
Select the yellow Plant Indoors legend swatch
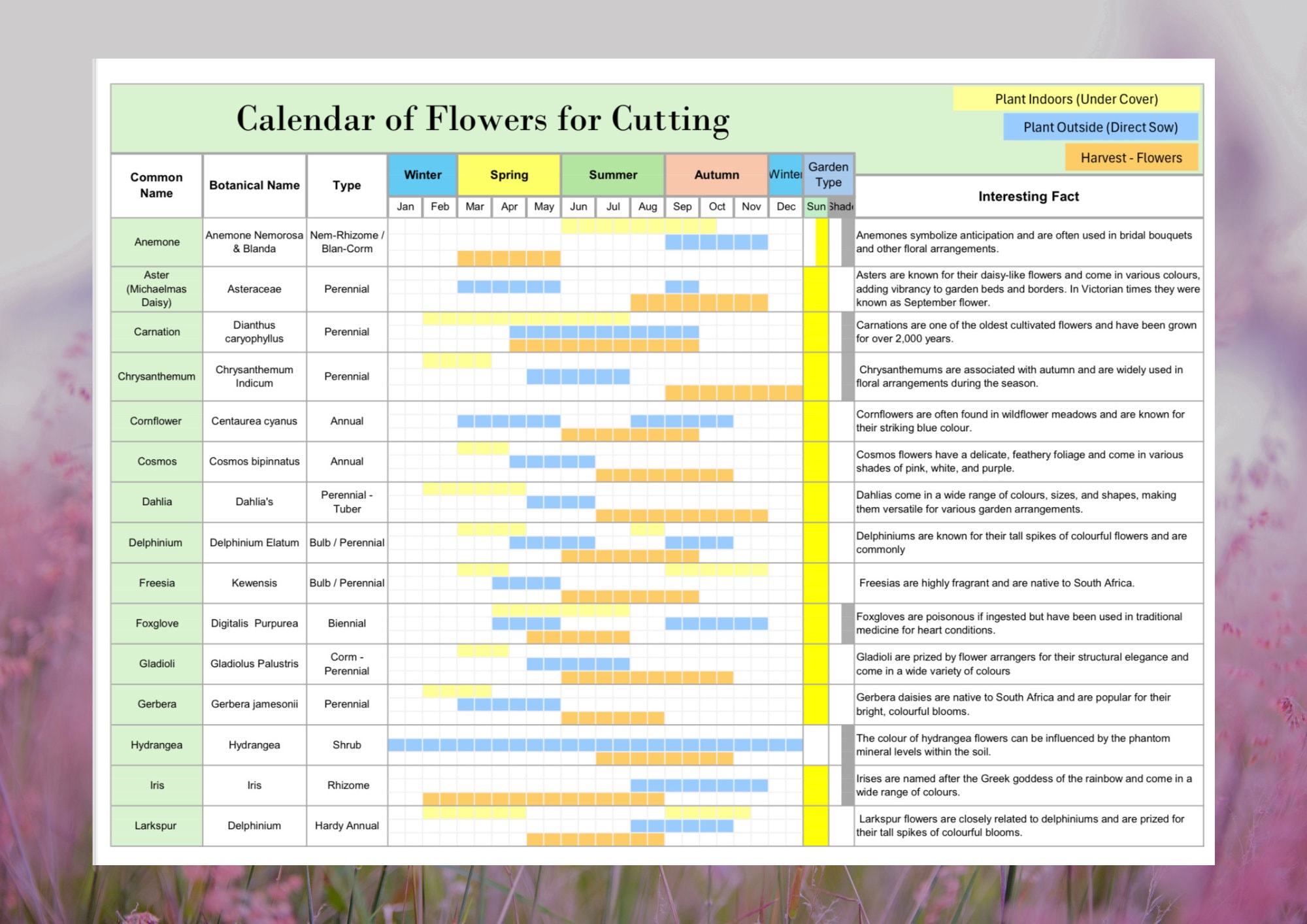(x=1076, y=99)
